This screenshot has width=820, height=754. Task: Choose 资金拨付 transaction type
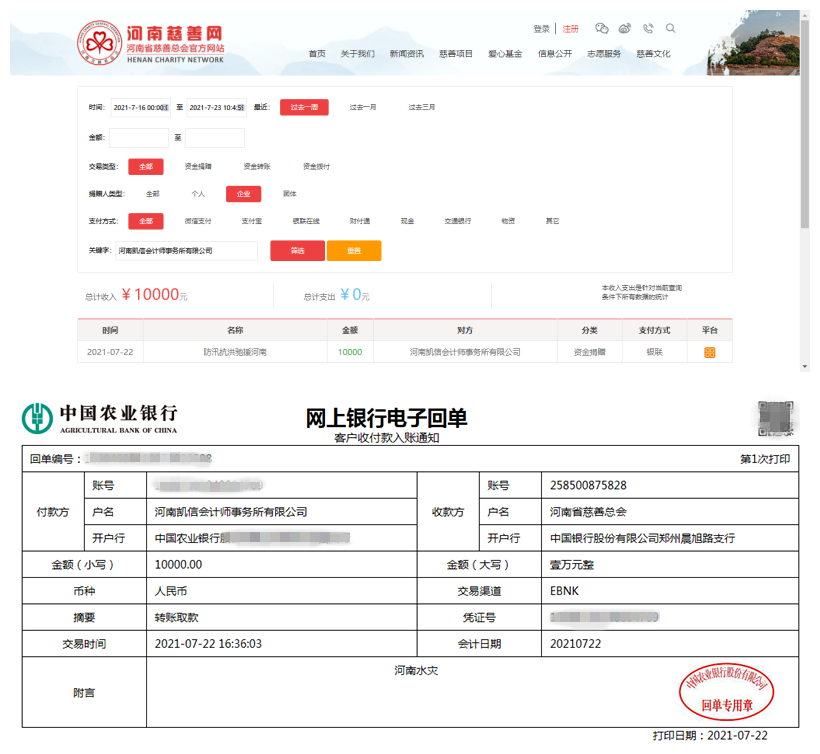pos(316,167)
